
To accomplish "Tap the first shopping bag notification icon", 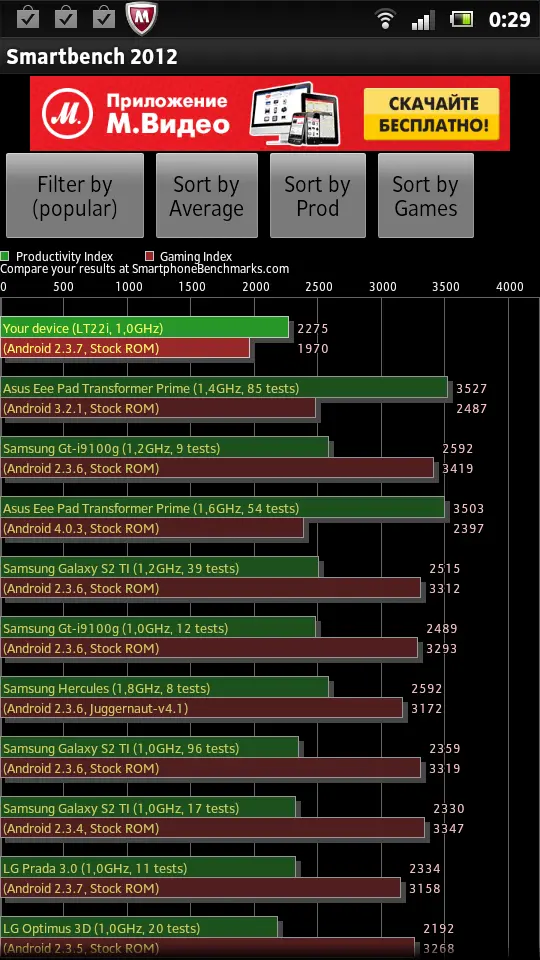I will pyautogui.click(x=28, y=19).
